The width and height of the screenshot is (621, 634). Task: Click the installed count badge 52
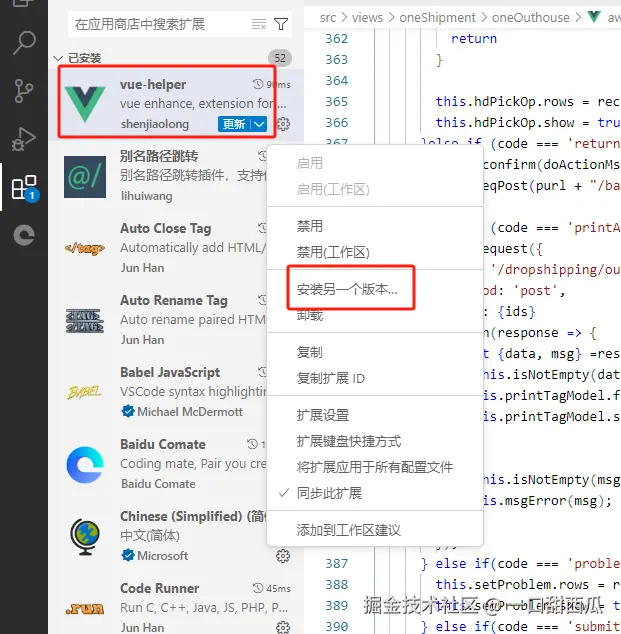point(280,58)
